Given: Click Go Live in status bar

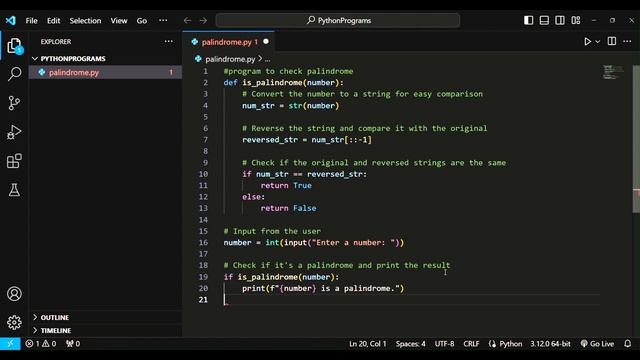Looking at the screenshot, I should tap(598, 344).
